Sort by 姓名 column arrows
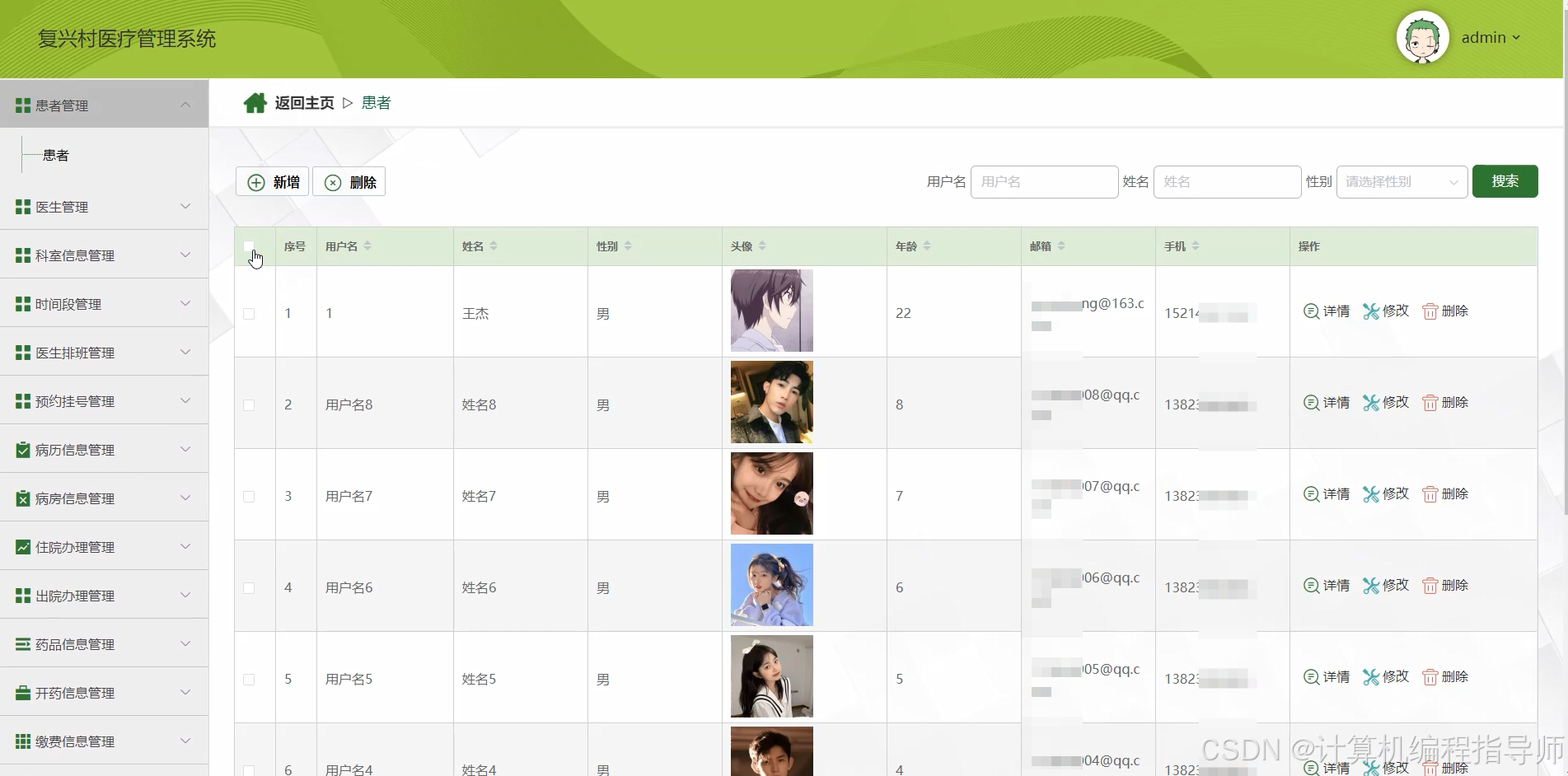This screenshot has height=776, width=1568. tap(494, 245)
